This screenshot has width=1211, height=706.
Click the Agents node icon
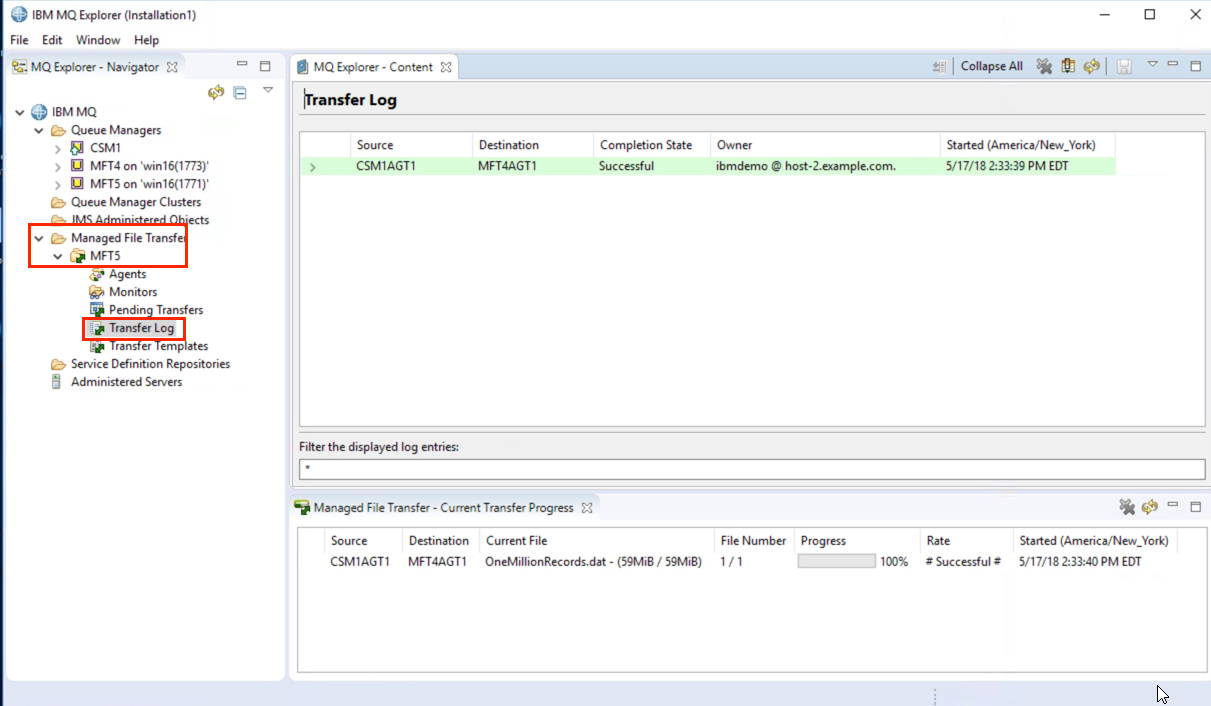pyautogui.click(x=97, y=274)
